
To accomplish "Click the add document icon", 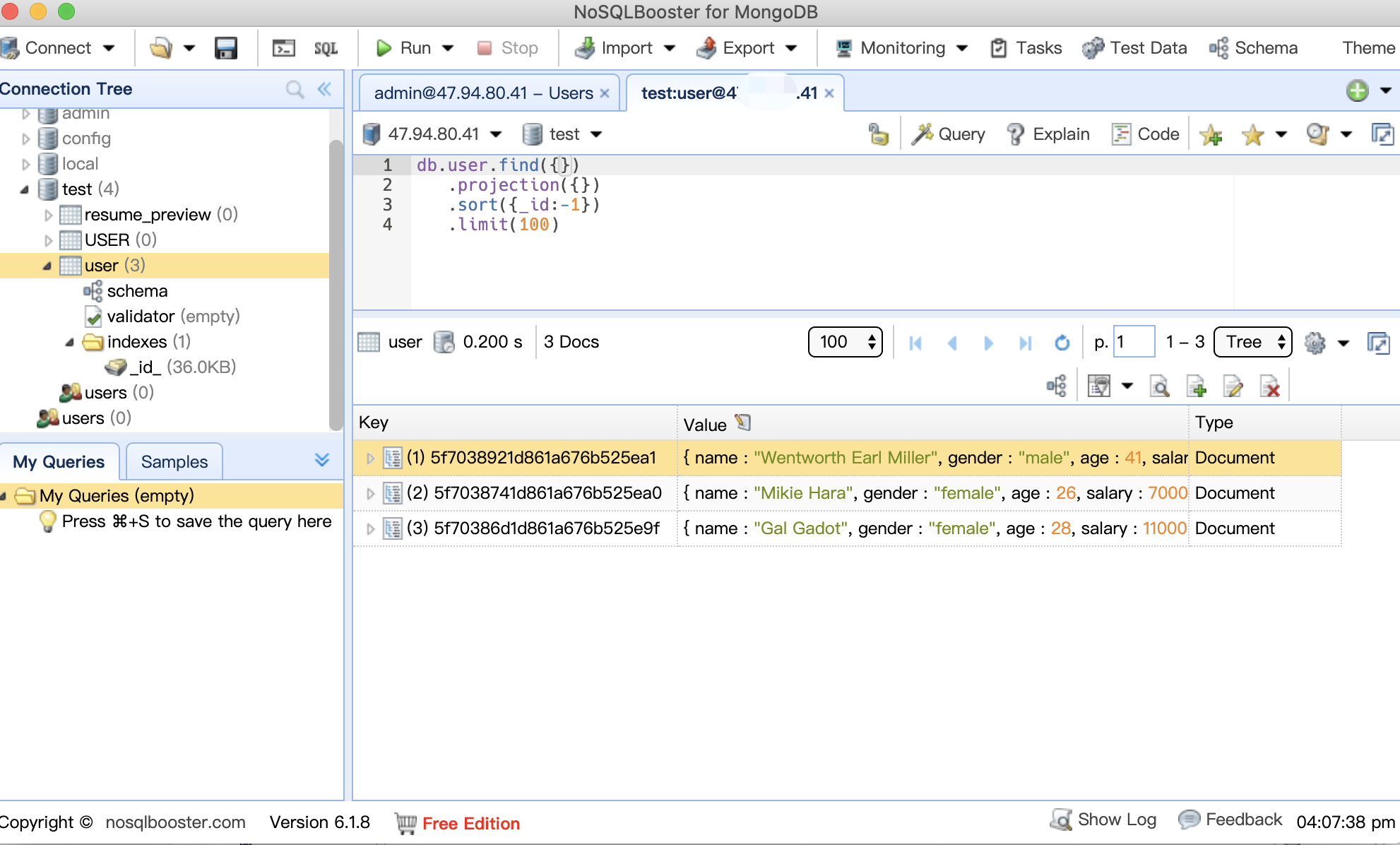I will (x=1196, y=386).
